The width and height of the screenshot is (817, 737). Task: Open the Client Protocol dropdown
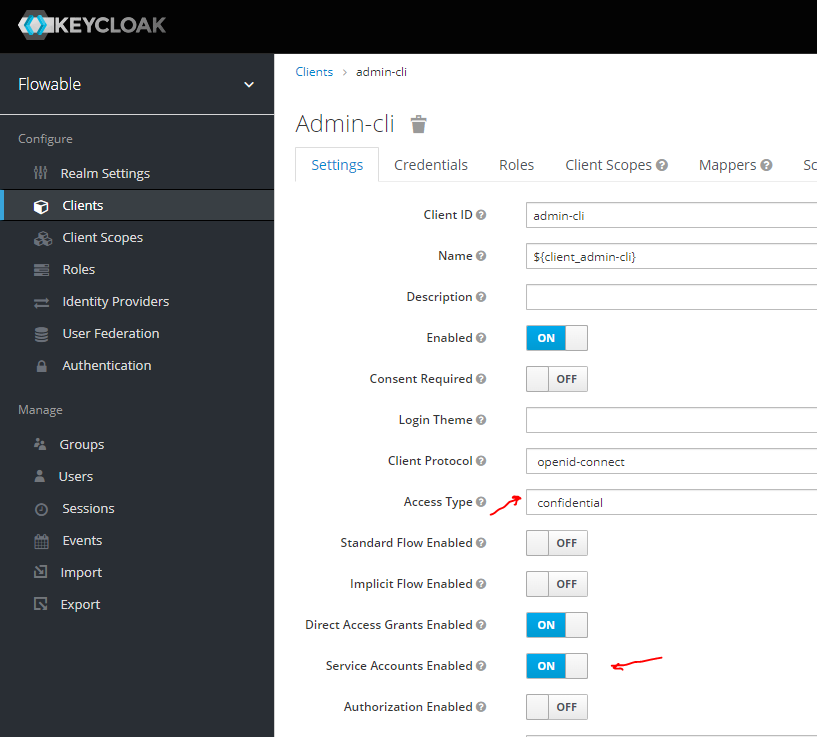[670, 461]
